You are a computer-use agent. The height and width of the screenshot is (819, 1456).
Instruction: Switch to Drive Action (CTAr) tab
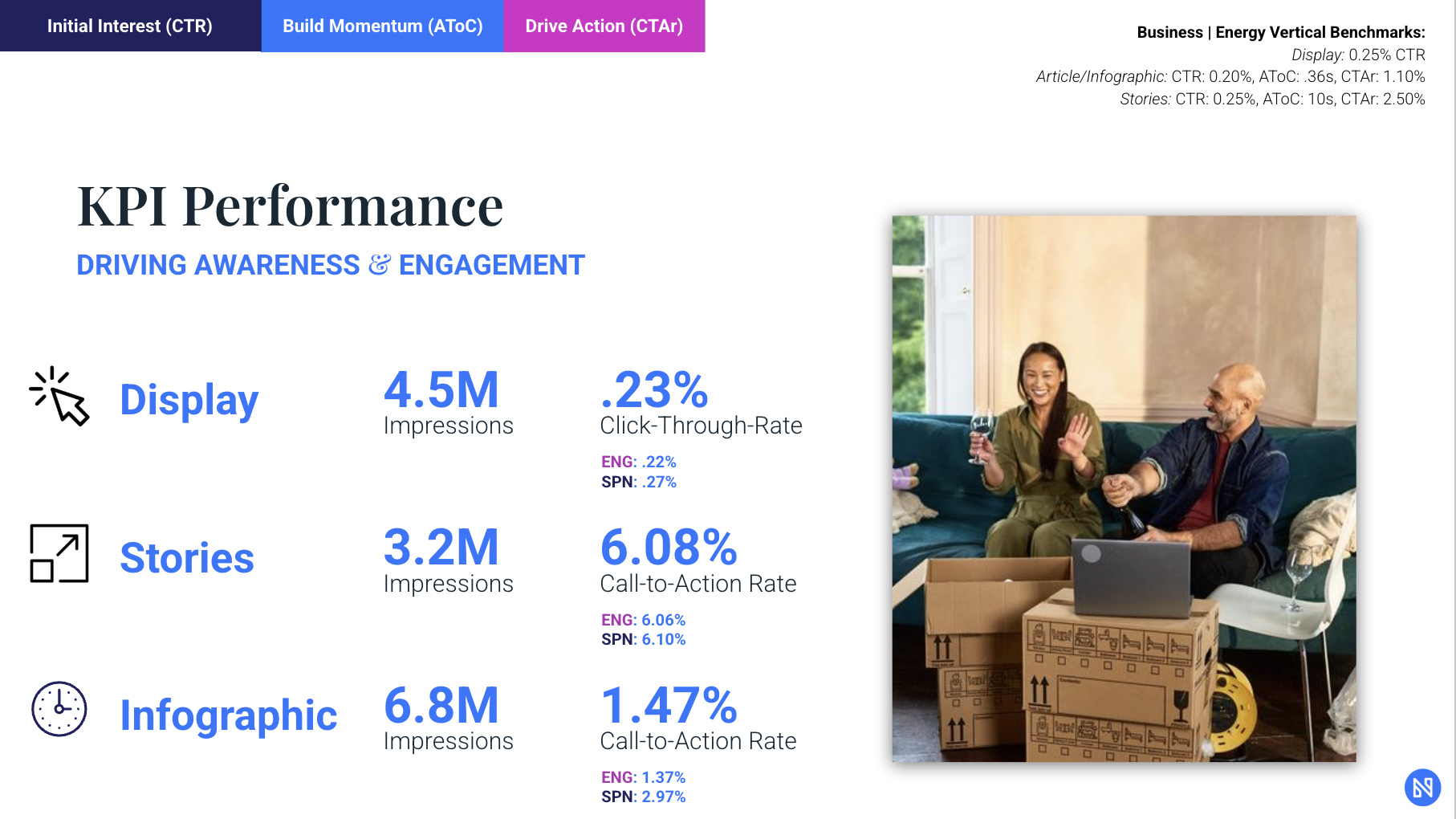click(604, 26)
